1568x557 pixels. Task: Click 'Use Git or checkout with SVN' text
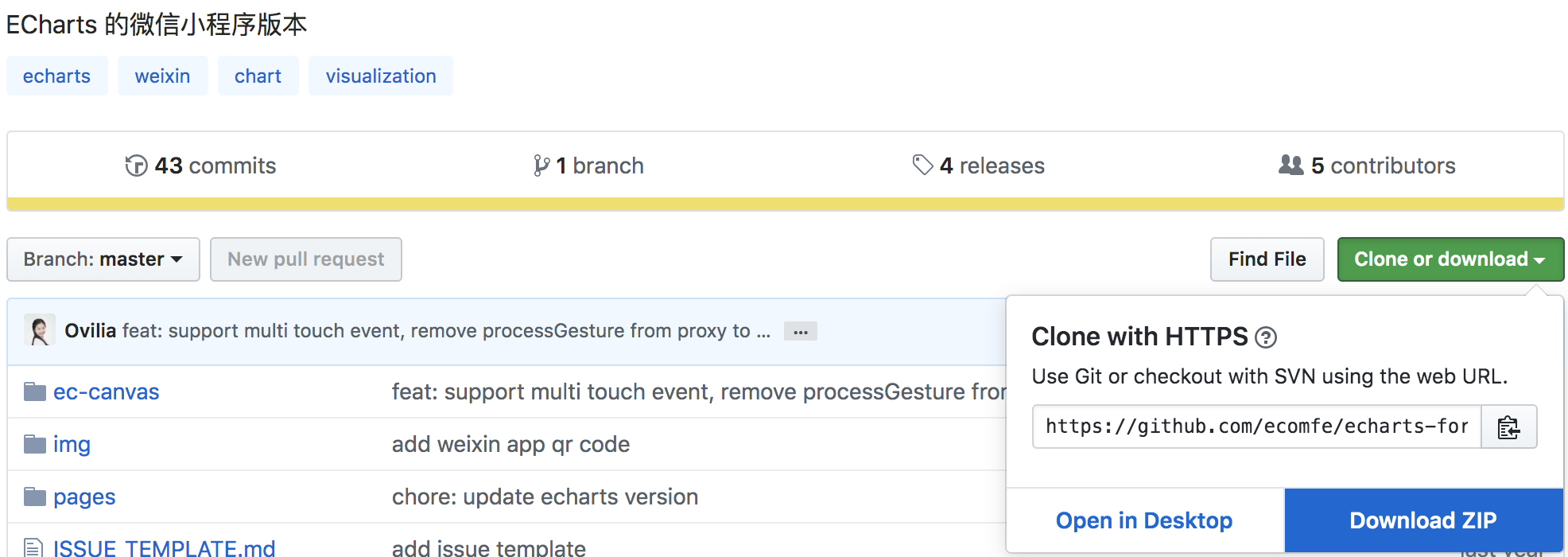pyautogui.click(x=1269, y=376)
